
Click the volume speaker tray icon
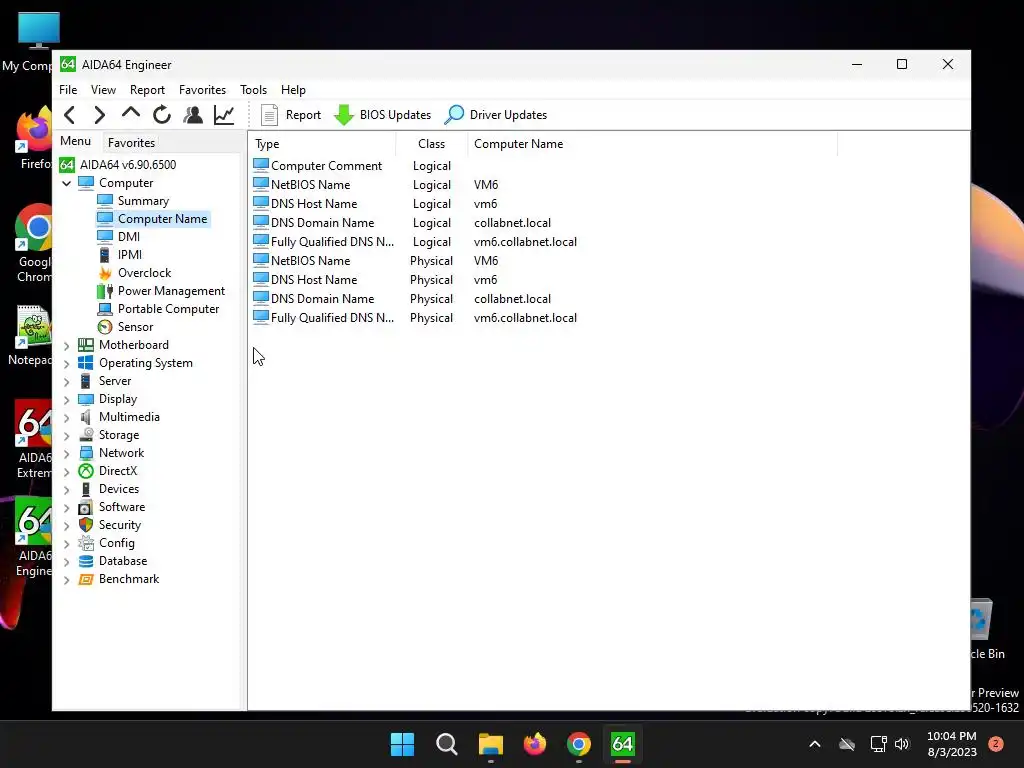click(902, 744)
